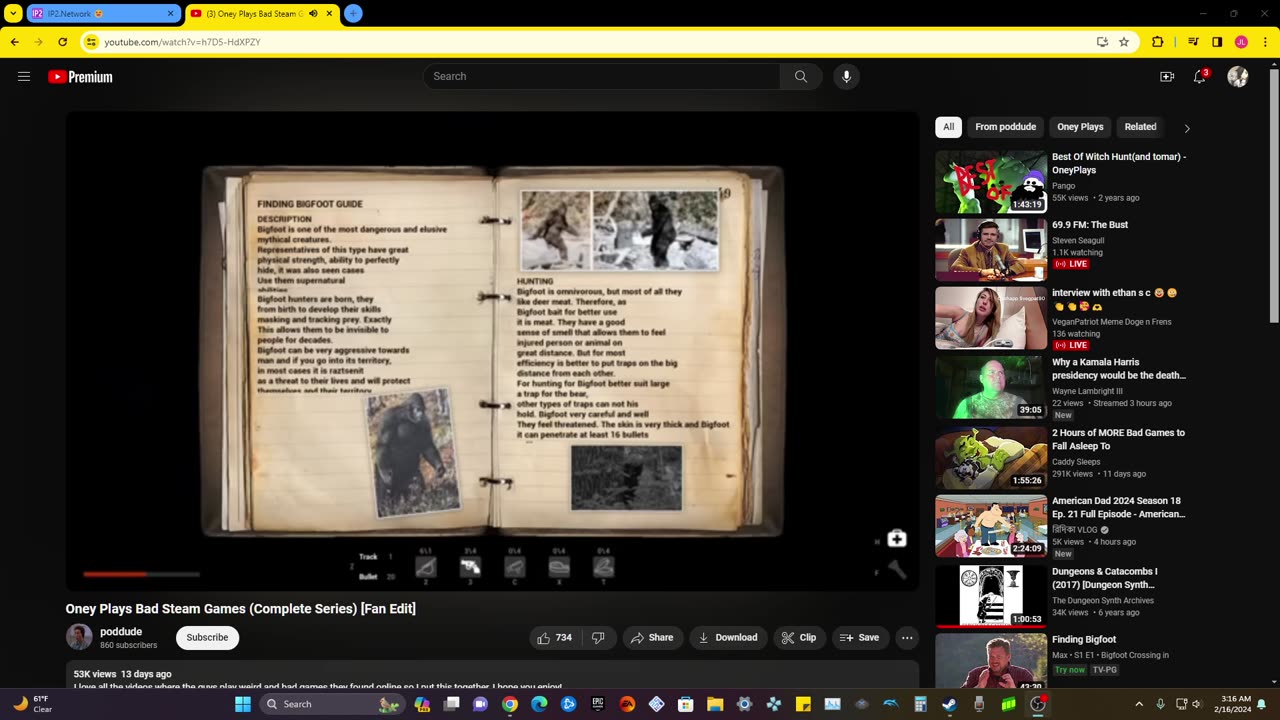Bookmark this page with star
Screen dimensions: 1280x720
click(1124, 42)
